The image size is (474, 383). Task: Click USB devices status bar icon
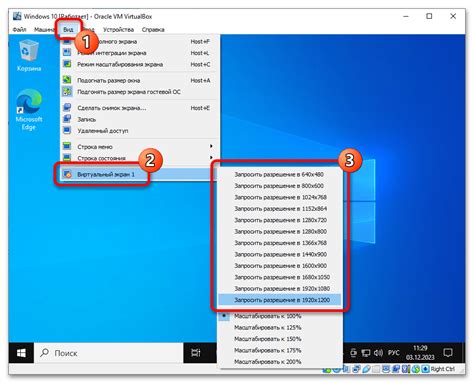366,369
